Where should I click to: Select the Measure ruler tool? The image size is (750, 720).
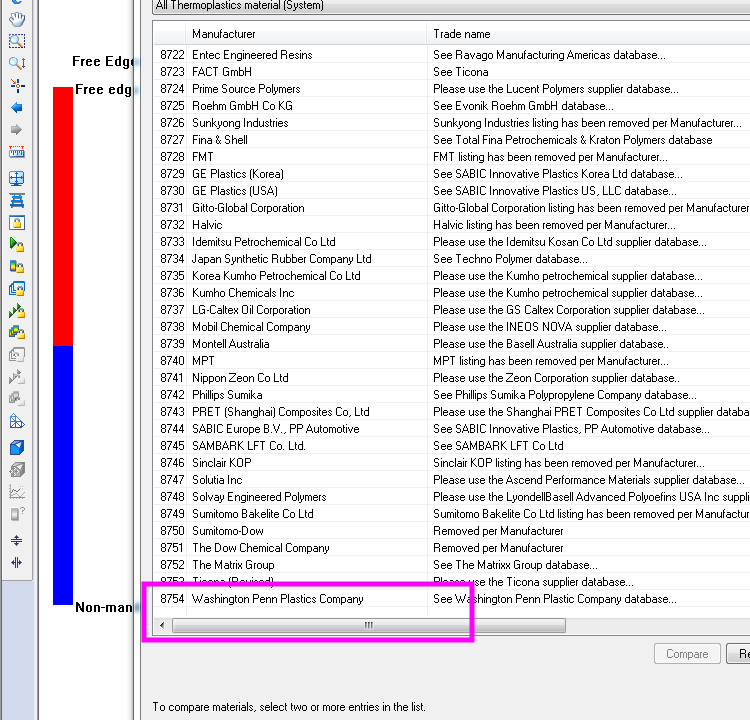point(17,152)
